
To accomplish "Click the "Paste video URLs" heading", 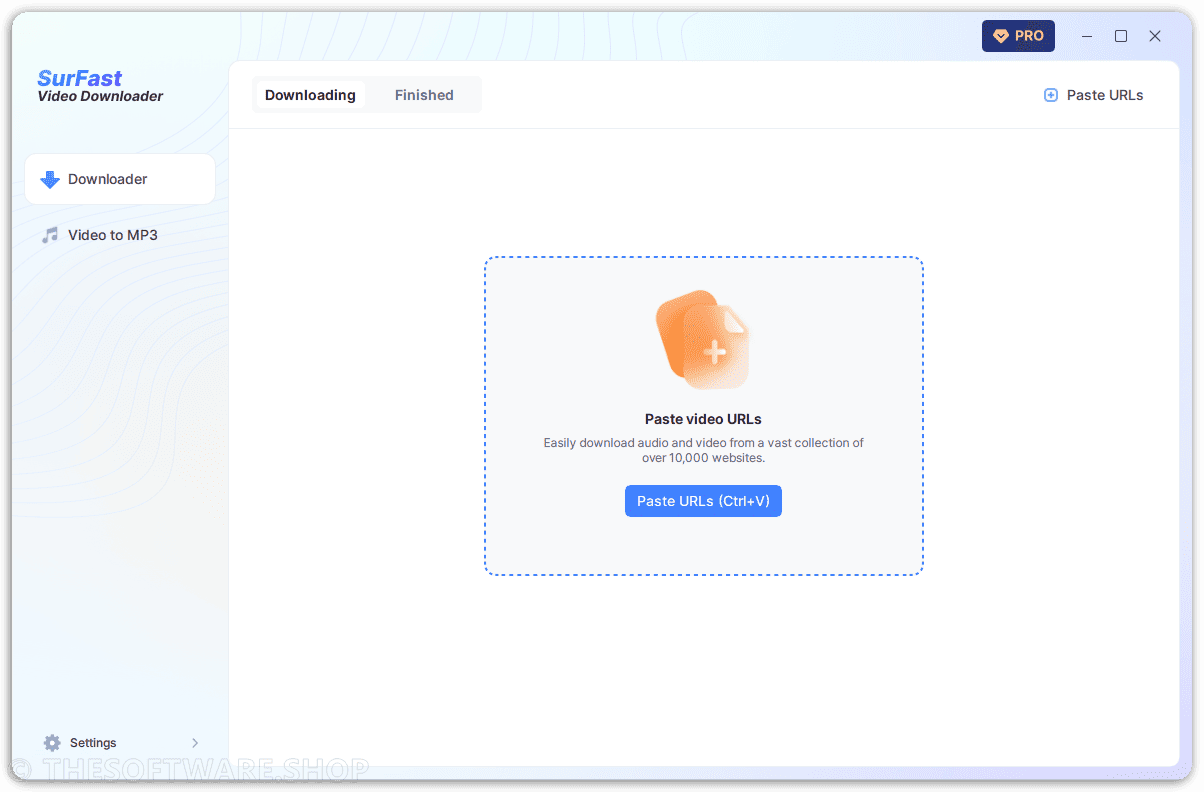I will click(x=703, y=419).
